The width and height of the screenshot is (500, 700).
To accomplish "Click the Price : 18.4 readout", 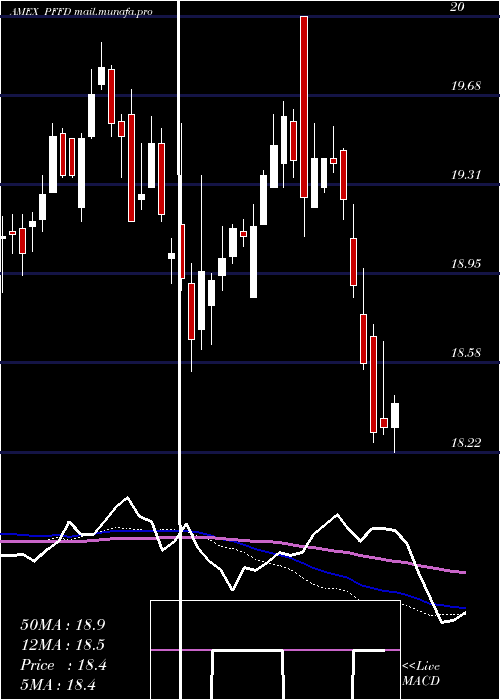I will (63, 665).
